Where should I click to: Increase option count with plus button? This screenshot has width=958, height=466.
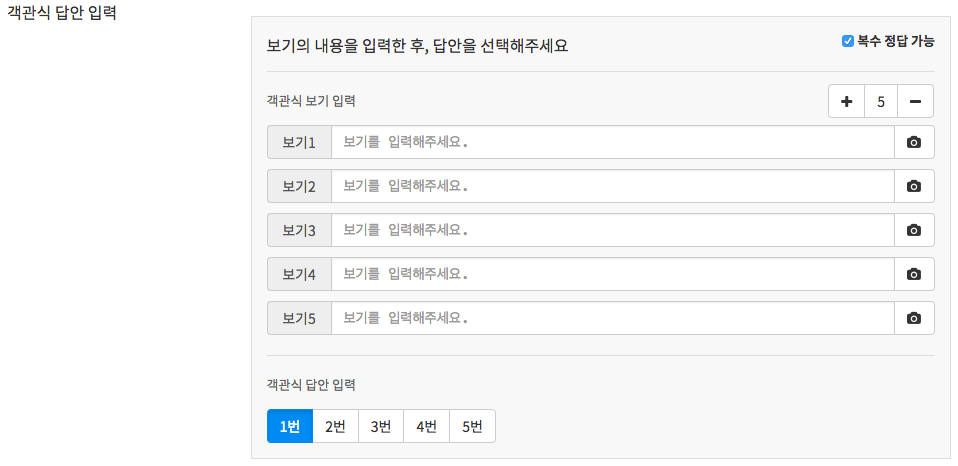(846, 101)
